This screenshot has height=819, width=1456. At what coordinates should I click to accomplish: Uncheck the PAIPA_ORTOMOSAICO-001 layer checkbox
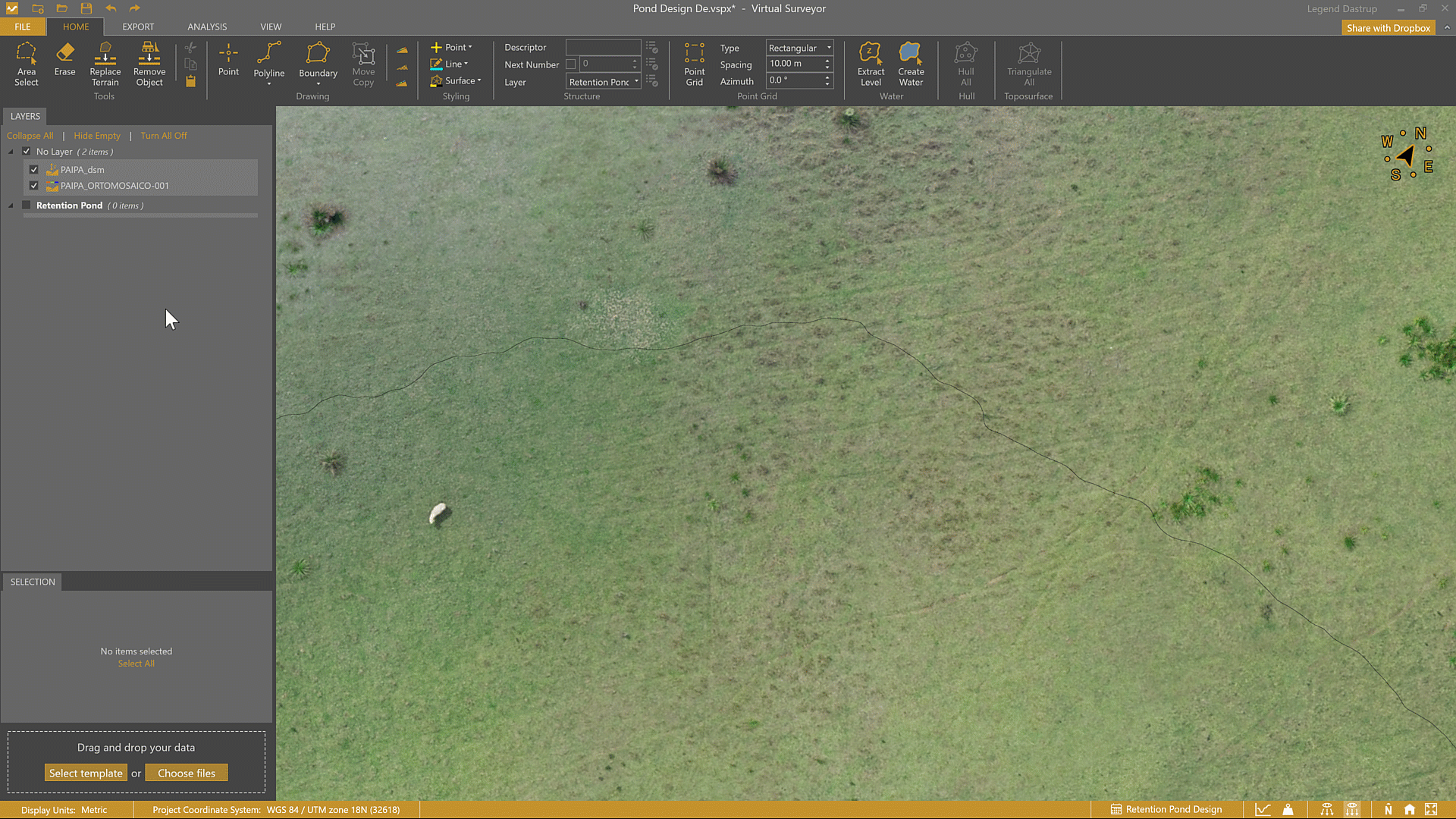click(x=34, y=186)
